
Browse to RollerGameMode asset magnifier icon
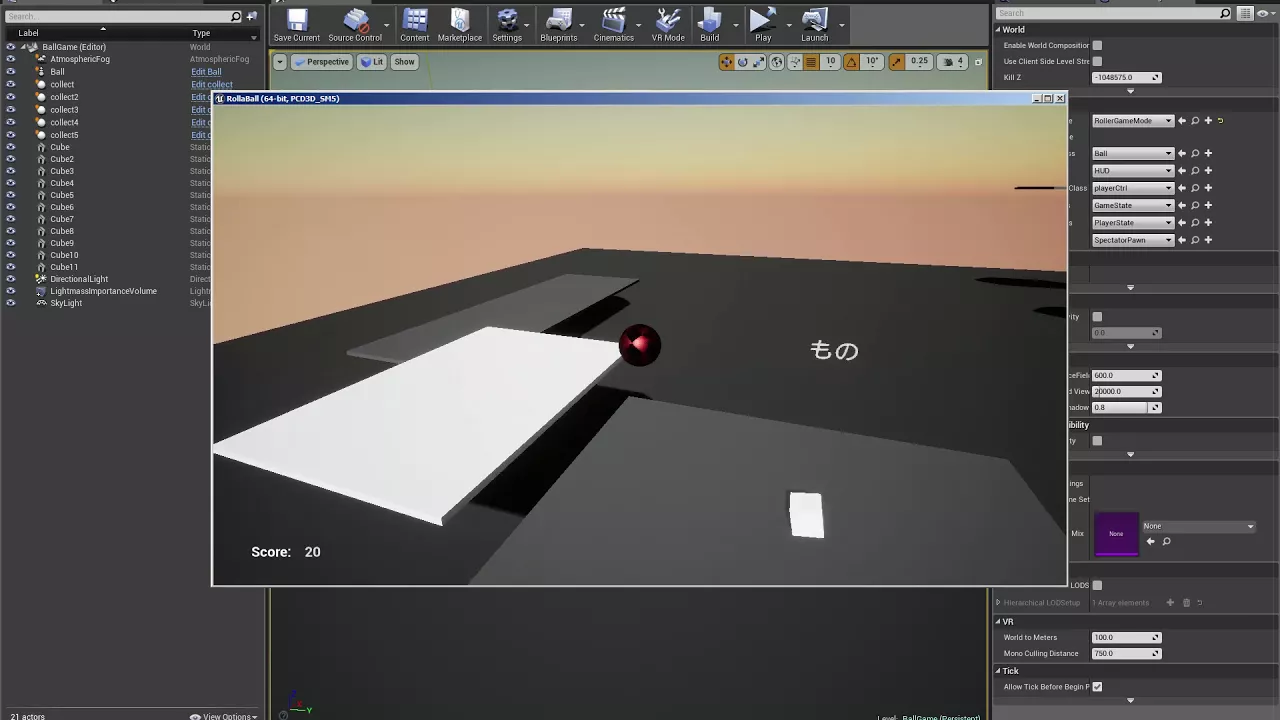pos(1195,121)
